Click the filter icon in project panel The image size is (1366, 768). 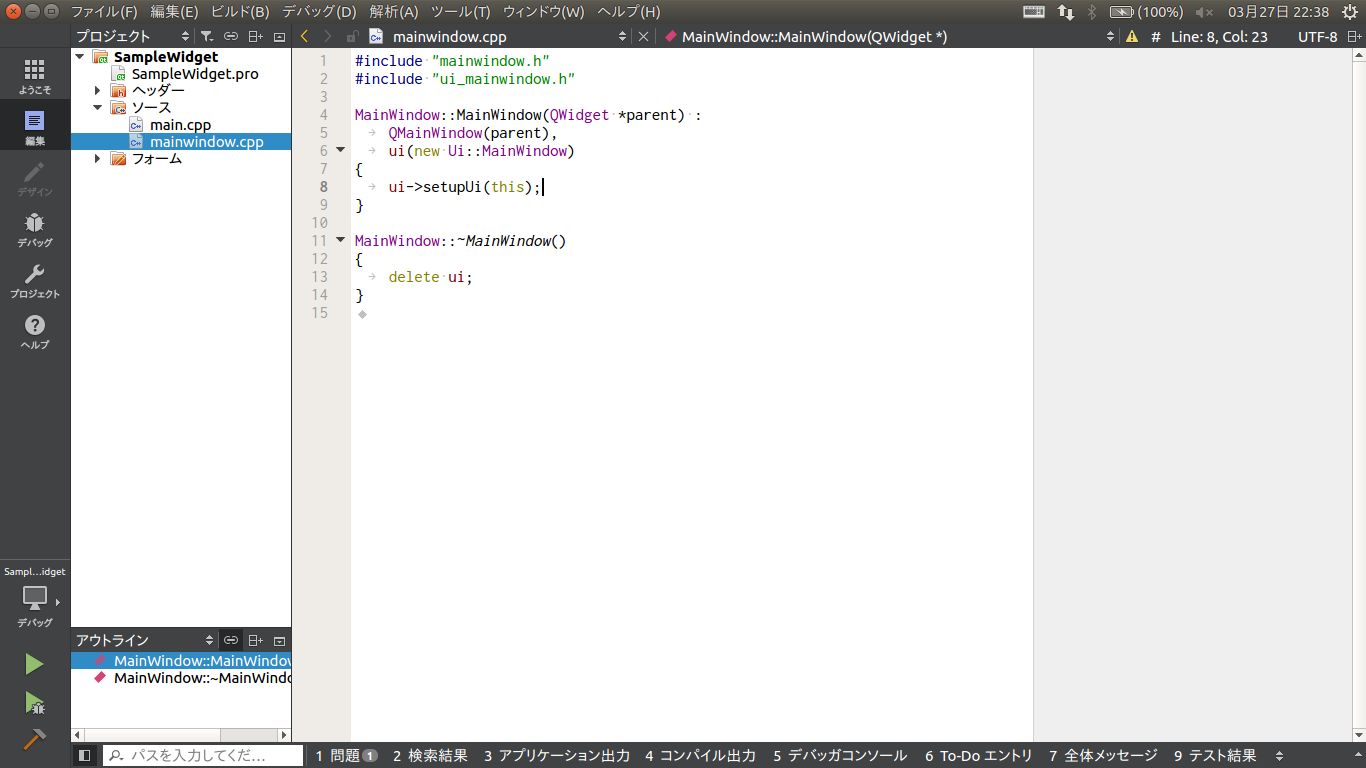pyautogui.click(x=206, y=36)
